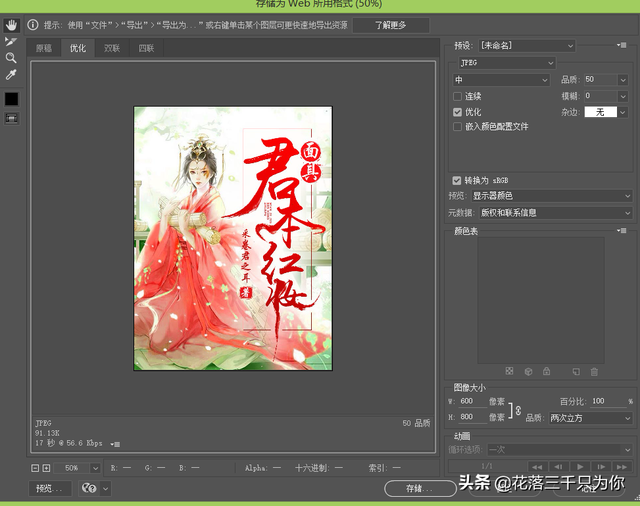
Task: Click the trash delete color icon
Action: (x=594, y=371)
